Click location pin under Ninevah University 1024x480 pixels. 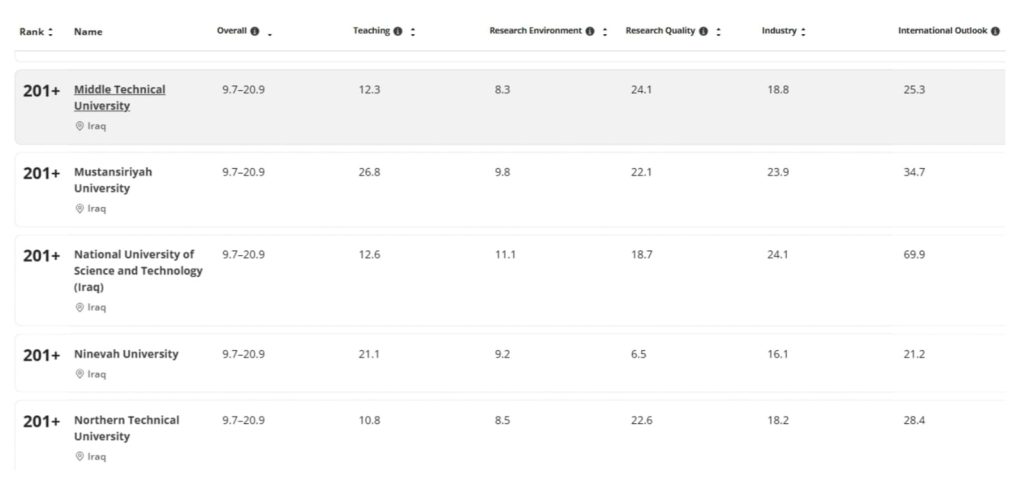(80, 374)
